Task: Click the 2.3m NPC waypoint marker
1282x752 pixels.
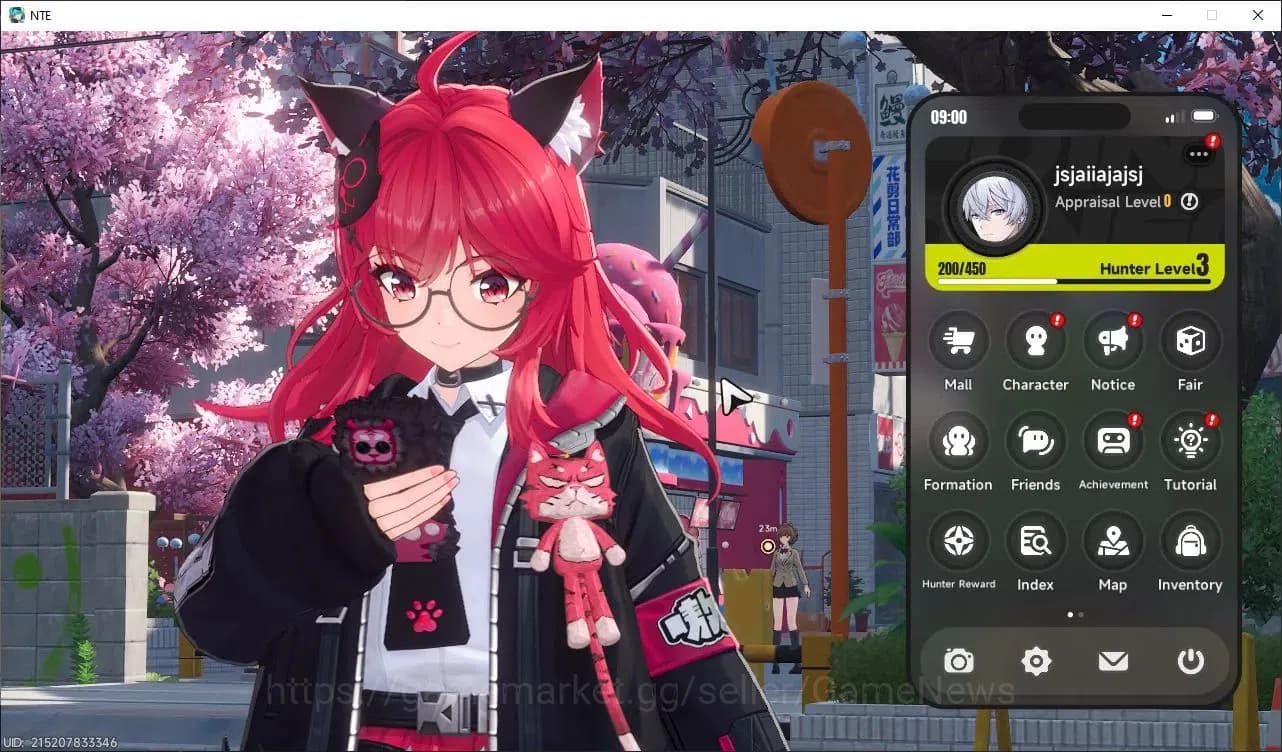Action: (768, 546)
